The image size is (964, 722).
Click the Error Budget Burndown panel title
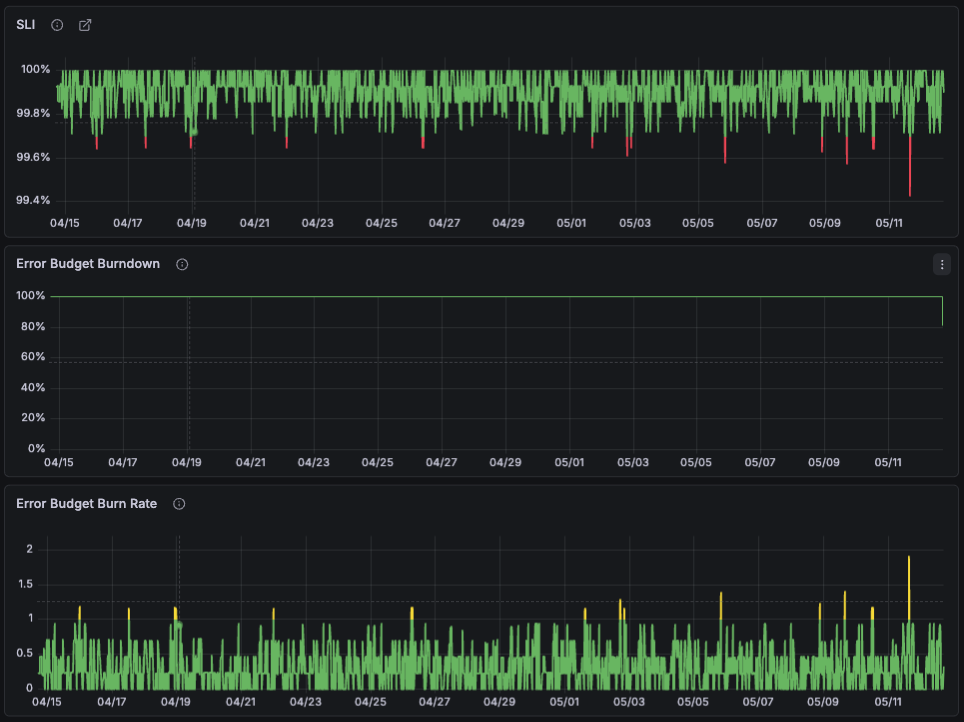(x=88, y=264)
